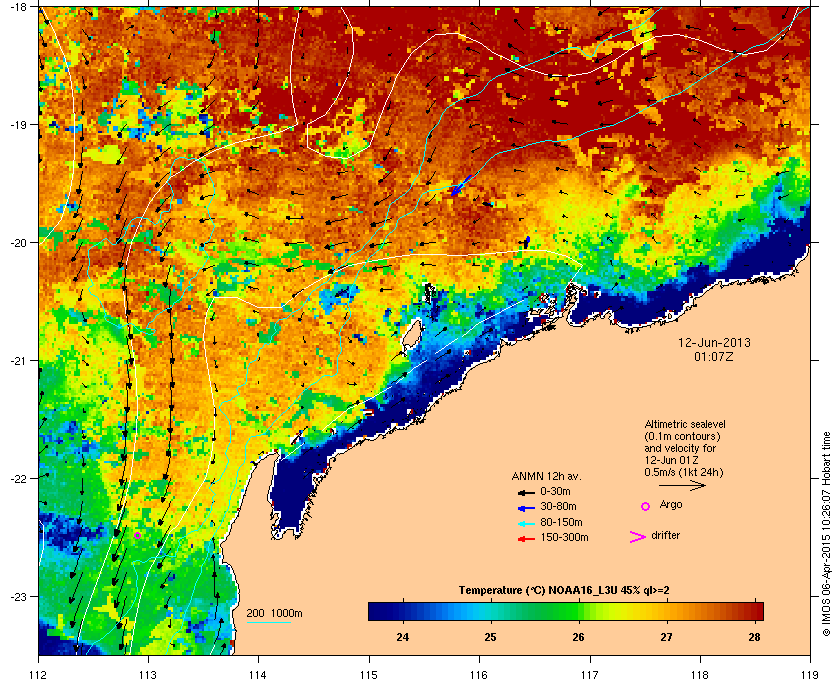Click the Temperature NOAA16_L3U colorbar title
Image resolution: width=840 pixels, height=680 pixels.
coord(564,590)
